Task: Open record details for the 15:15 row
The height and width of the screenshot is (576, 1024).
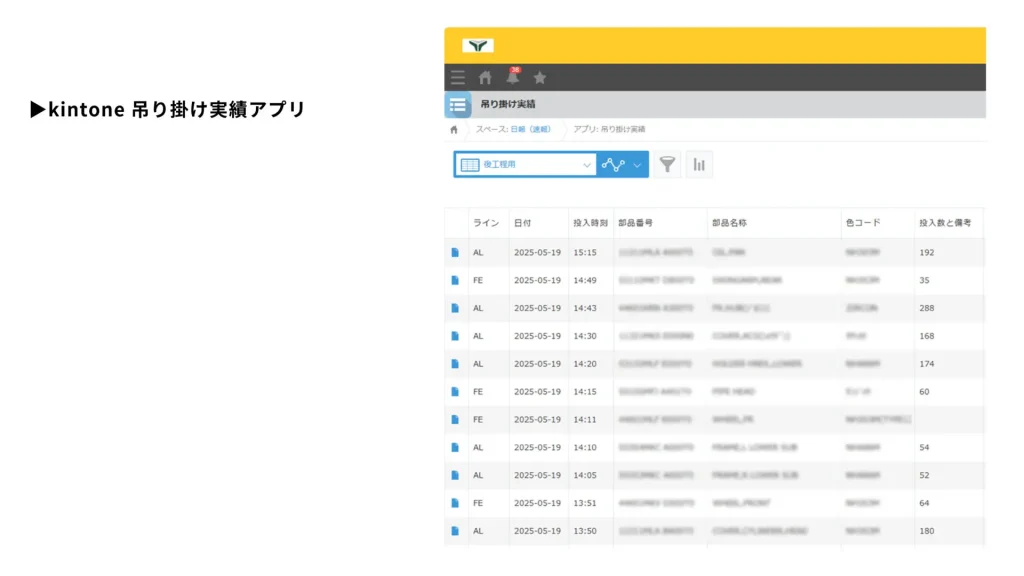Action: click(x=455, y=253)
